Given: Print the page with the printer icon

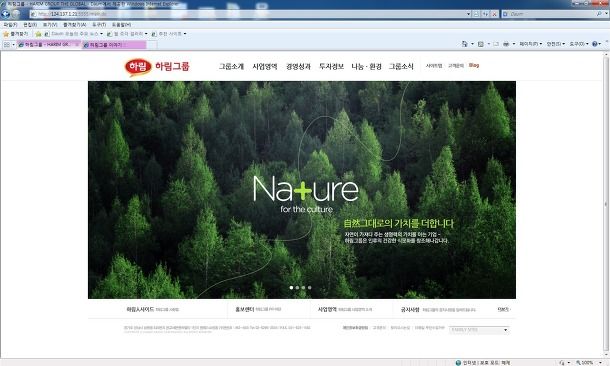Looking at the screenshot, I should 506,44.
